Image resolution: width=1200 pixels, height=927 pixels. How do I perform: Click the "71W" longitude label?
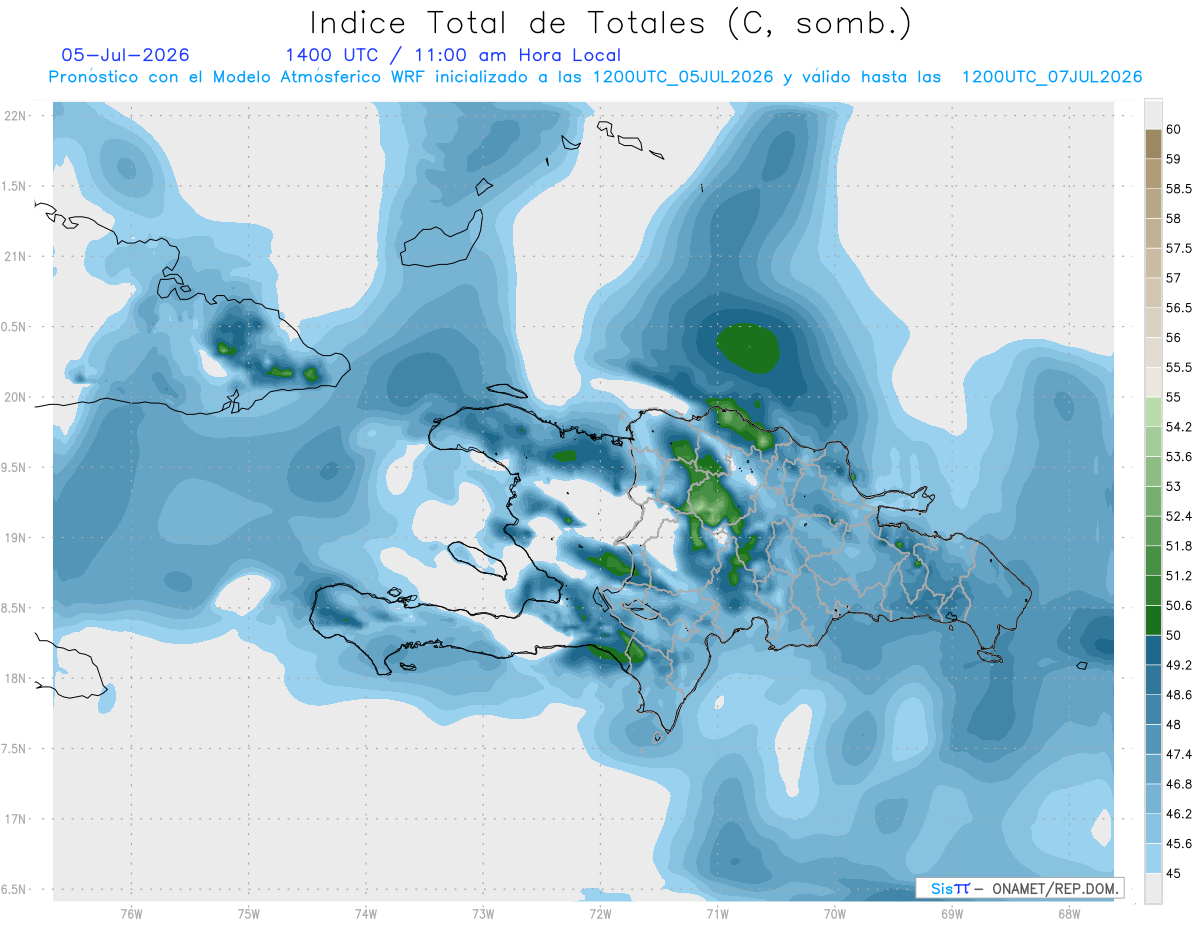[x=717, y=913]
